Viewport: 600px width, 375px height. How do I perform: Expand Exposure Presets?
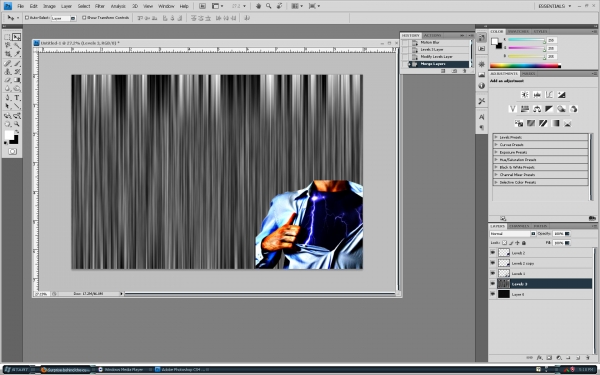click(496, 152)
